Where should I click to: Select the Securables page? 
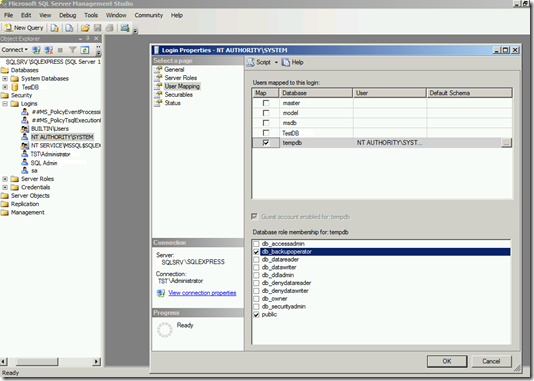tap(178, 94)
